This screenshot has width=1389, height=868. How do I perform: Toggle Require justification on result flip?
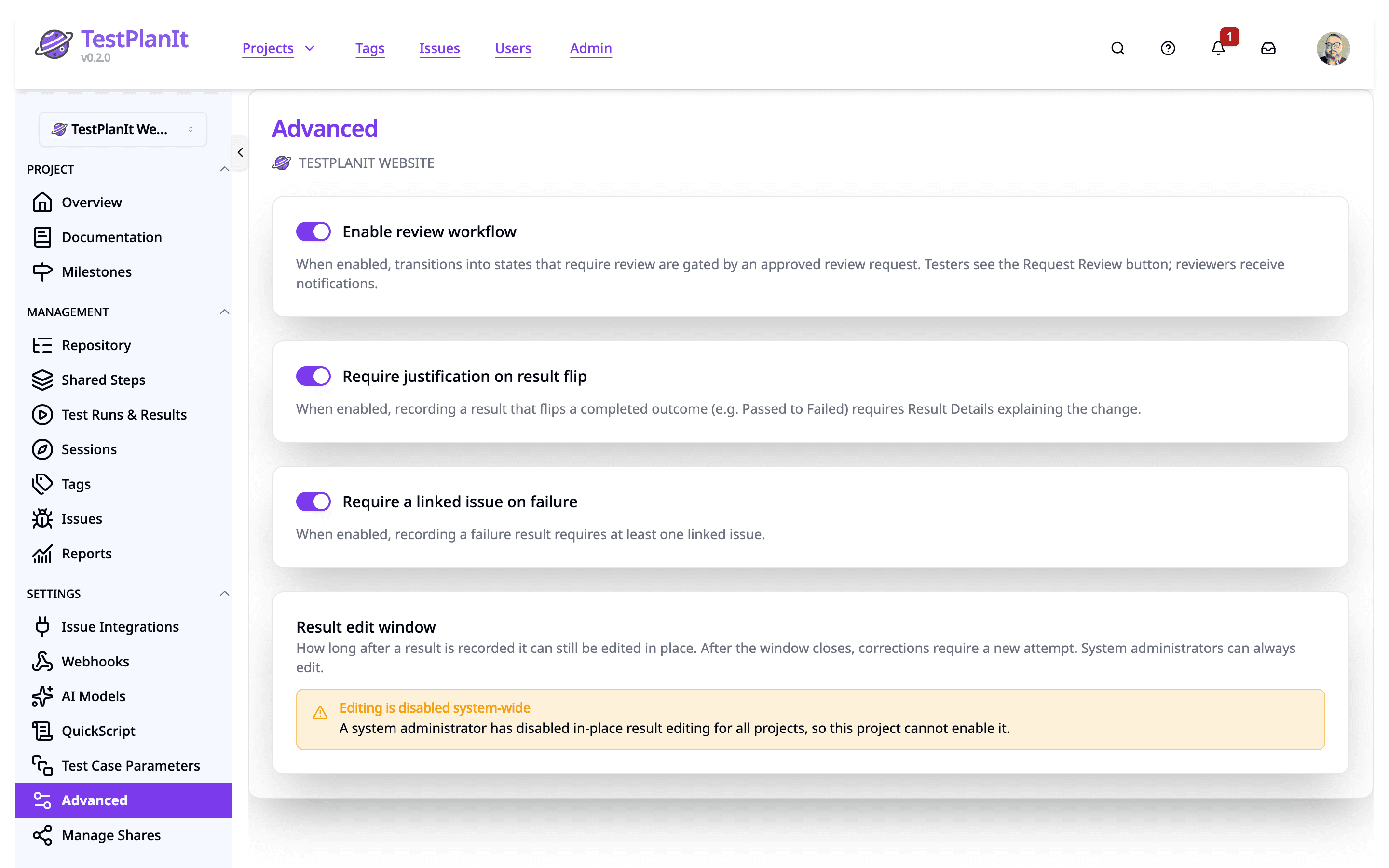click(313, 376)
